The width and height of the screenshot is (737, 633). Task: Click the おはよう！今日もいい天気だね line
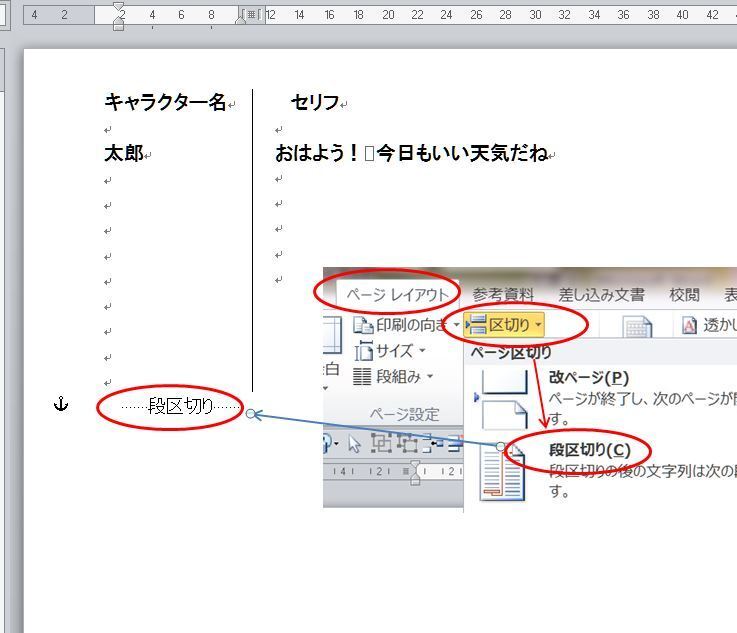tap(411, 153)
